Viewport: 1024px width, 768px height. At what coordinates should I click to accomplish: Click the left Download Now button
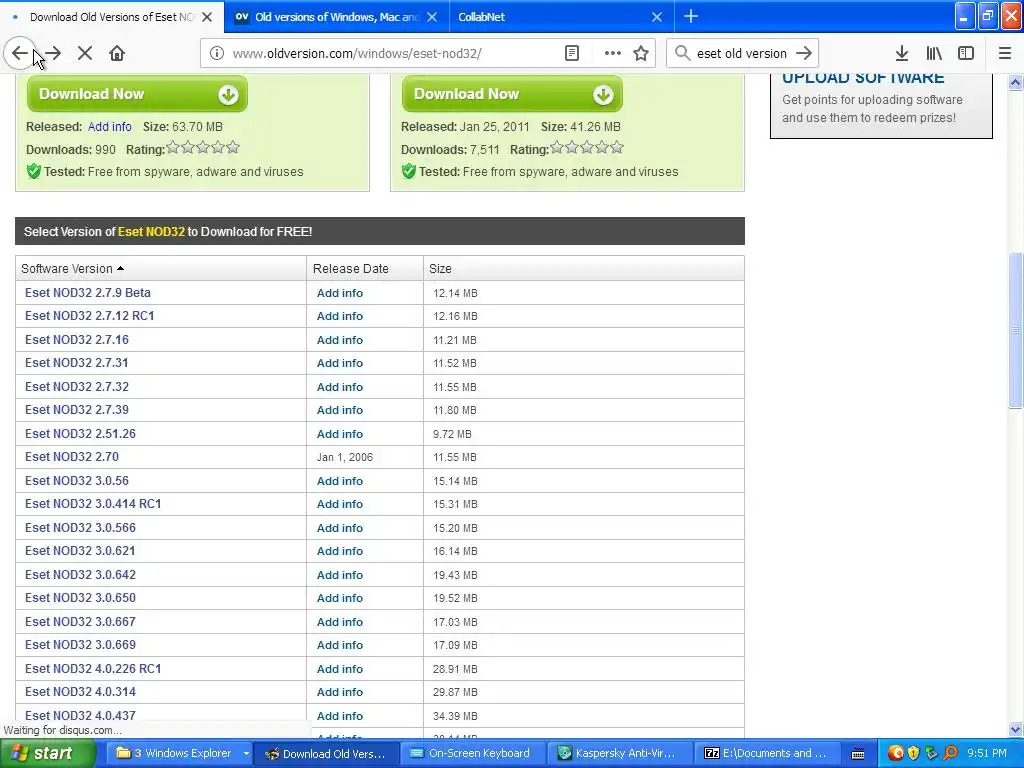(137, 94)
